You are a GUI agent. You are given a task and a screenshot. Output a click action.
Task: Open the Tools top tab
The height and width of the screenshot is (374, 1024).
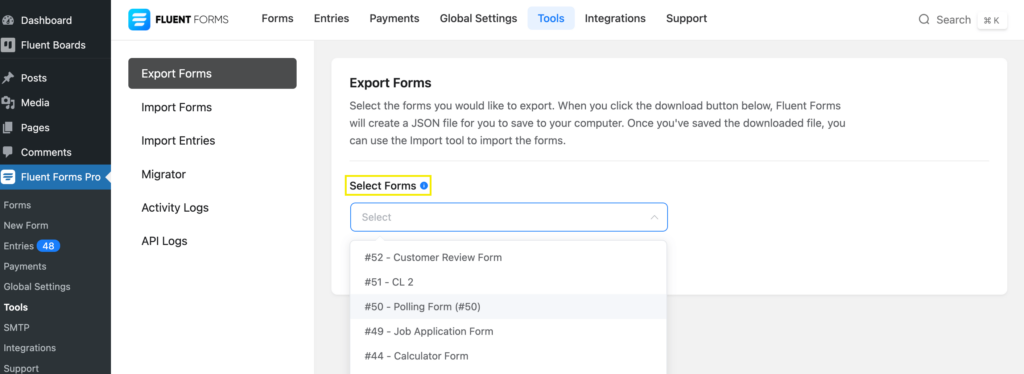(551, 18)
